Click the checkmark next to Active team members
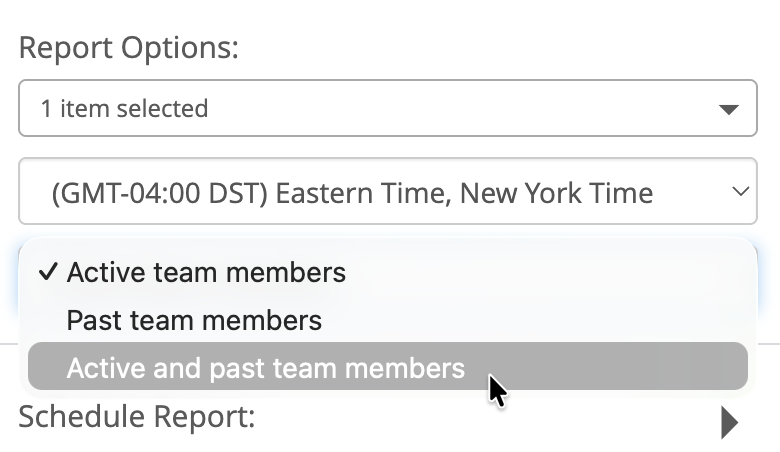The image size is (780, 452). click(48, 272)
